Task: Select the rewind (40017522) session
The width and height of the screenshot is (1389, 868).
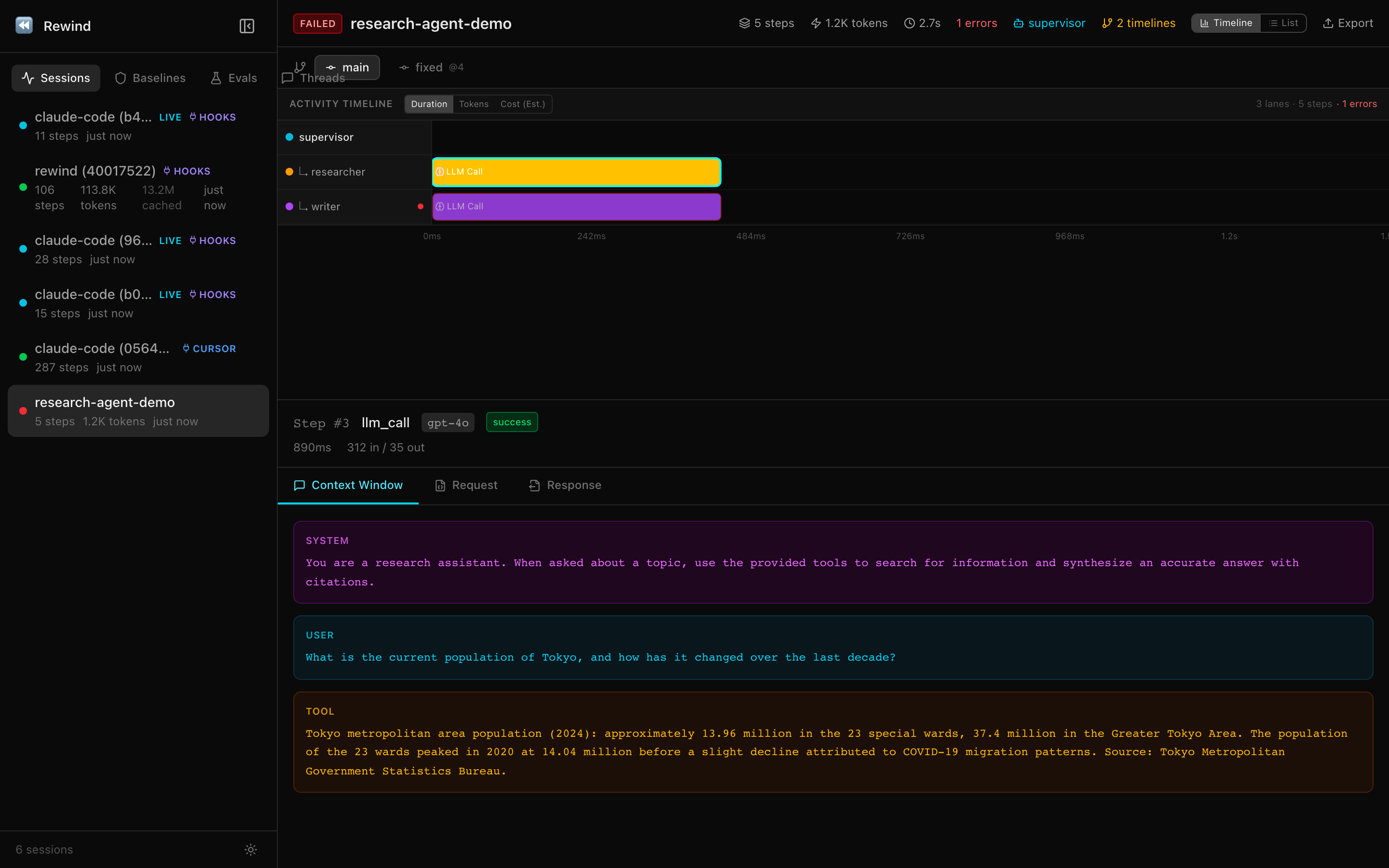Action: (138, 188)
